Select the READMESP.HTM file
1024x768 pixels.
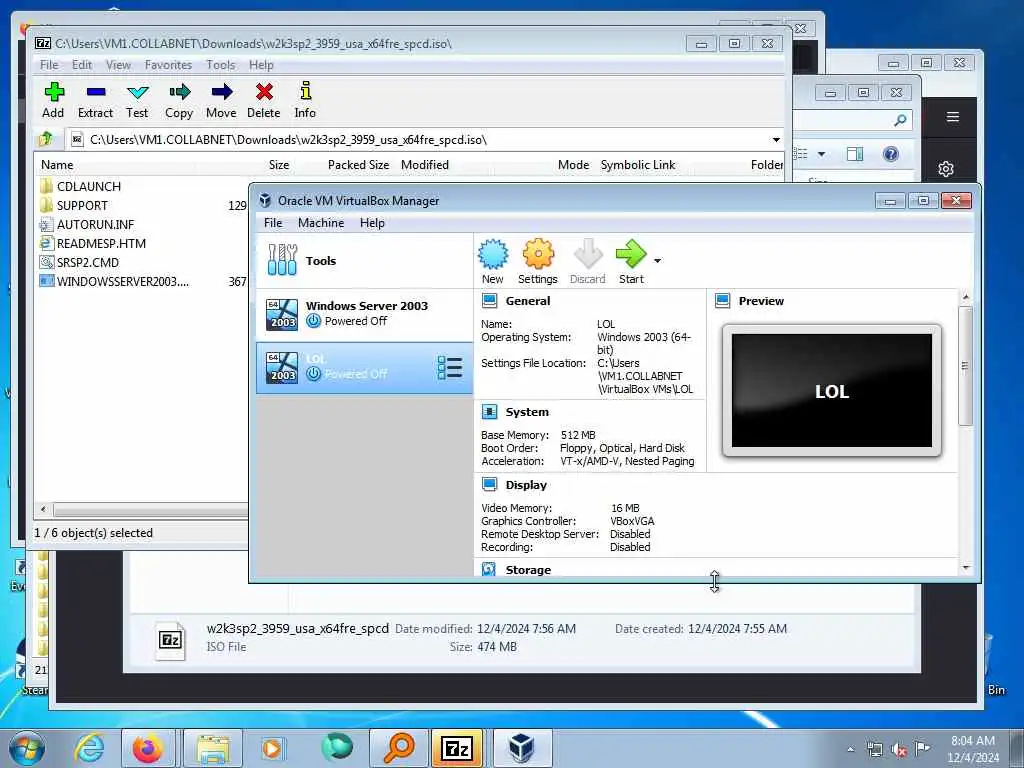[101, 243]
